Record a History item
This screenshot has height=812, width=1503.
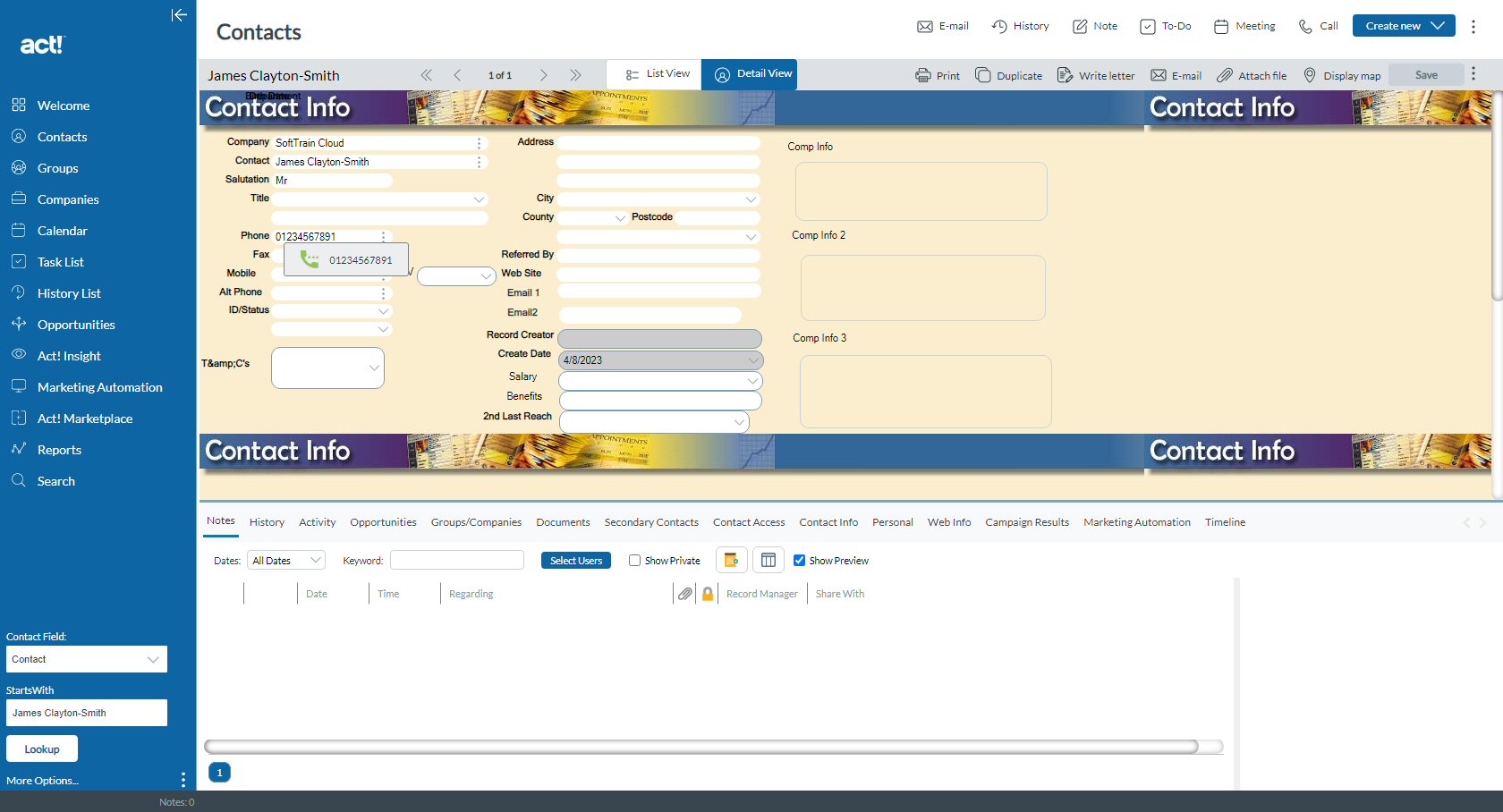click(1020, 26)
